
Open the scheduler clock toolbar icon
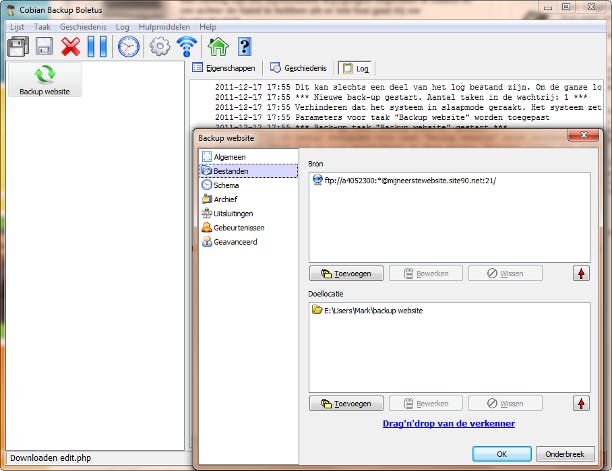(x=128, y=46)
